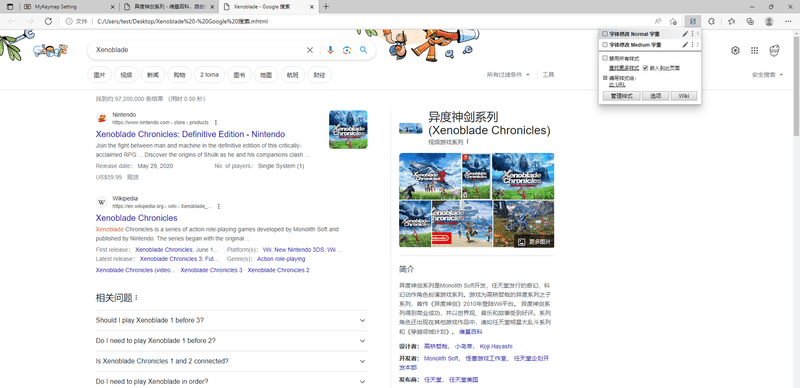Open the Nintendo result cover thumbnail
The image size is (800, 388).
(x=348, y=130)
